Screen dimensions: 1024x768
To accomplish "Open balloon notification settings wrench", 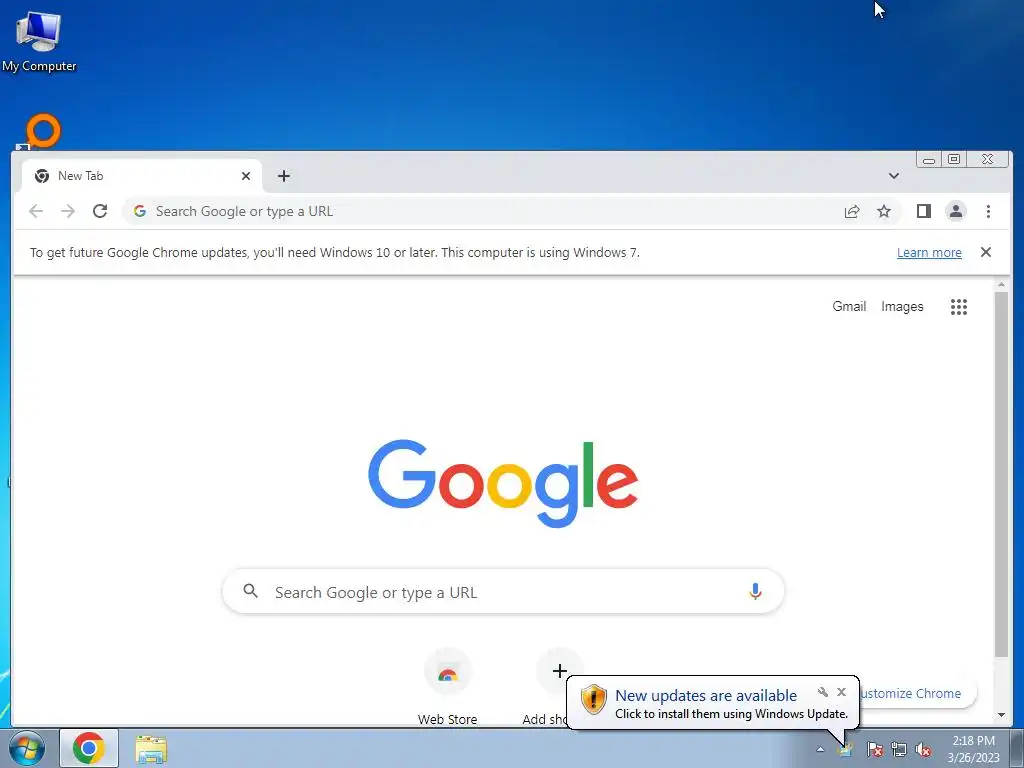I will (823, 692).
